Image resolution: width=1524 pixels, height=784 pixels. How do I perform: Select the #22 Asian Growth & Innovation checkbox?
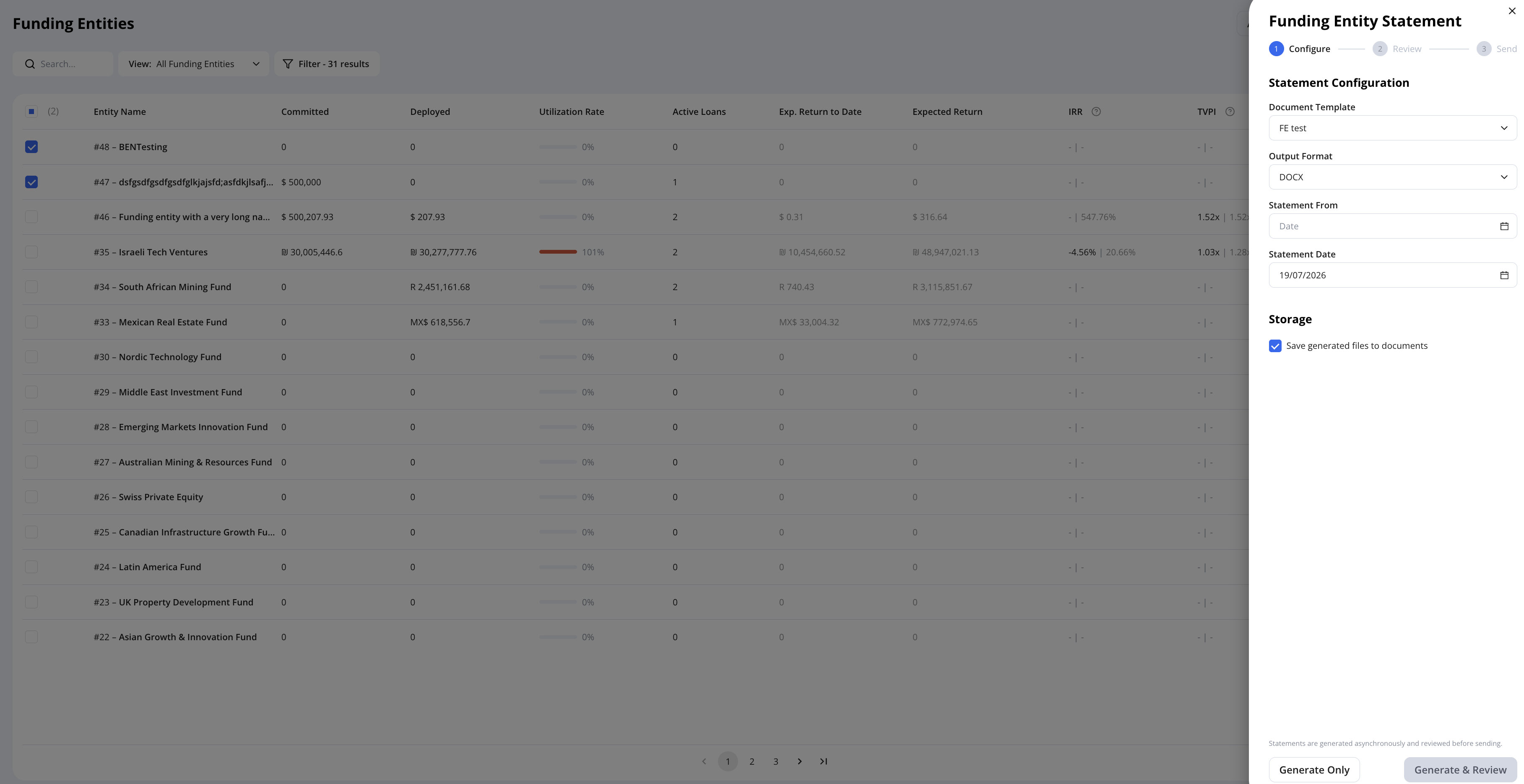31,637
